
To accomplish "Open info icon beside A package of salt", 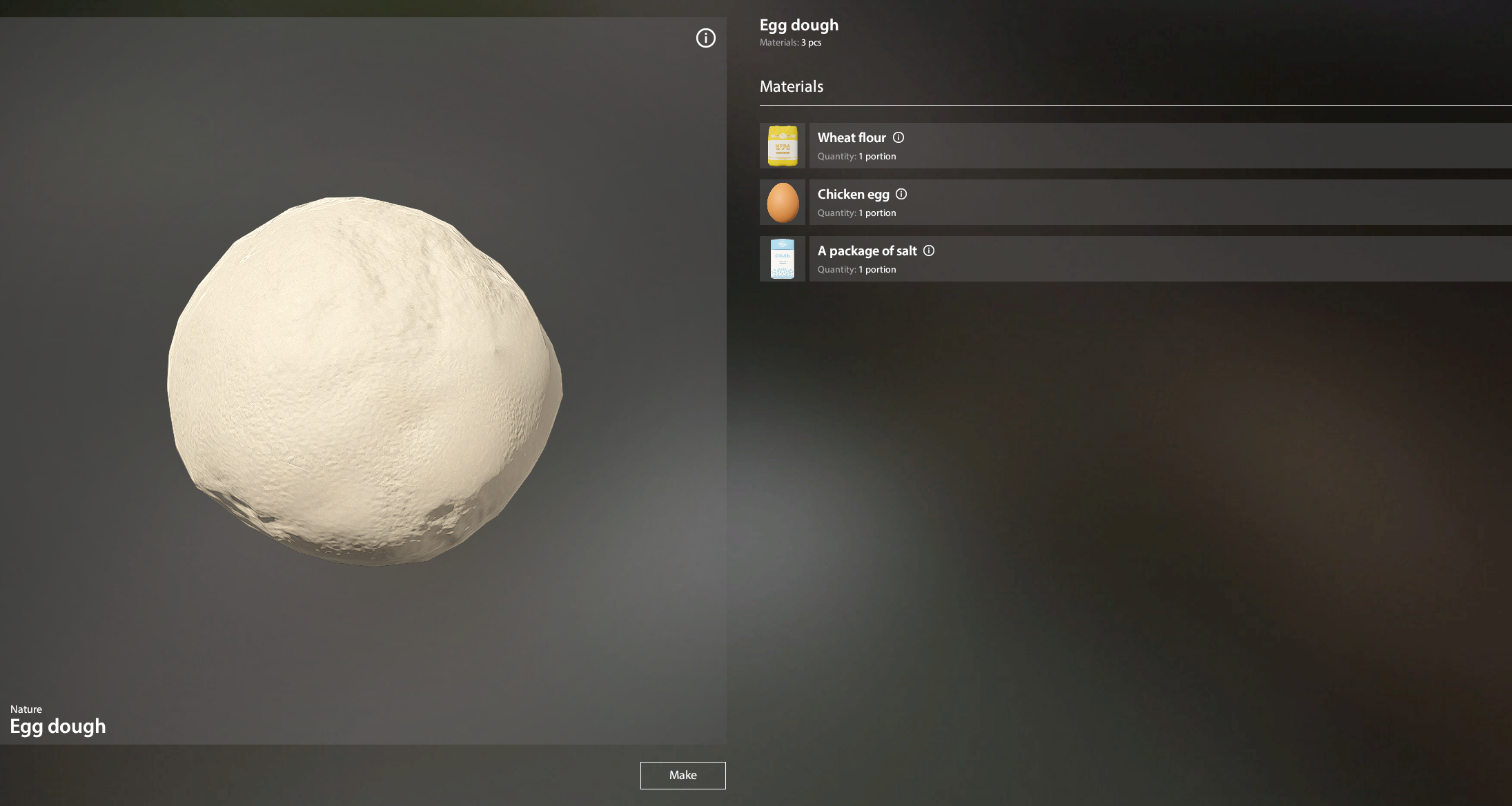I will tap(929, 250).
